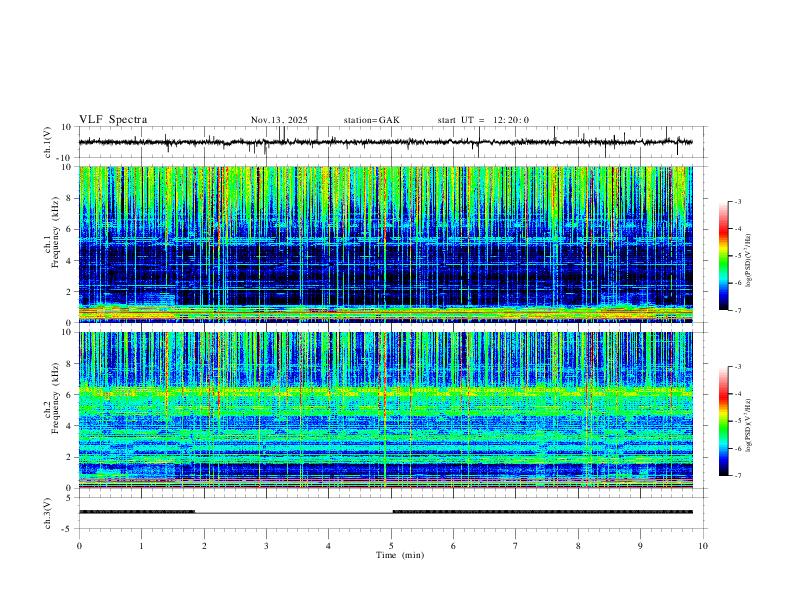The image size is (792, 612).
Task: Click time axis tick label '5'
Action: tap(391, 546)
